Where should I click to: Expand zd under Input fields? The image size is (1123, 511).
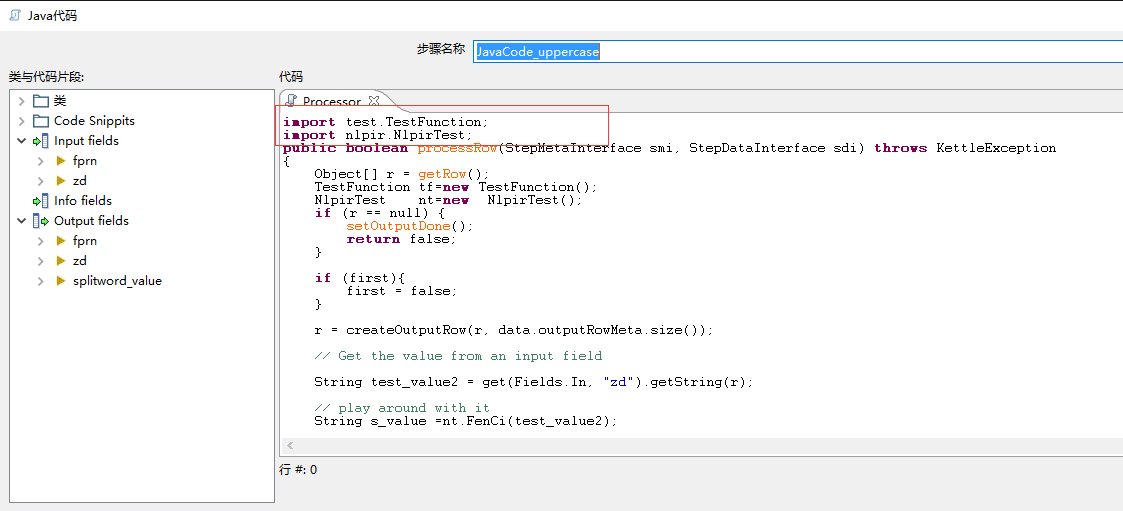tap(41, 181)
